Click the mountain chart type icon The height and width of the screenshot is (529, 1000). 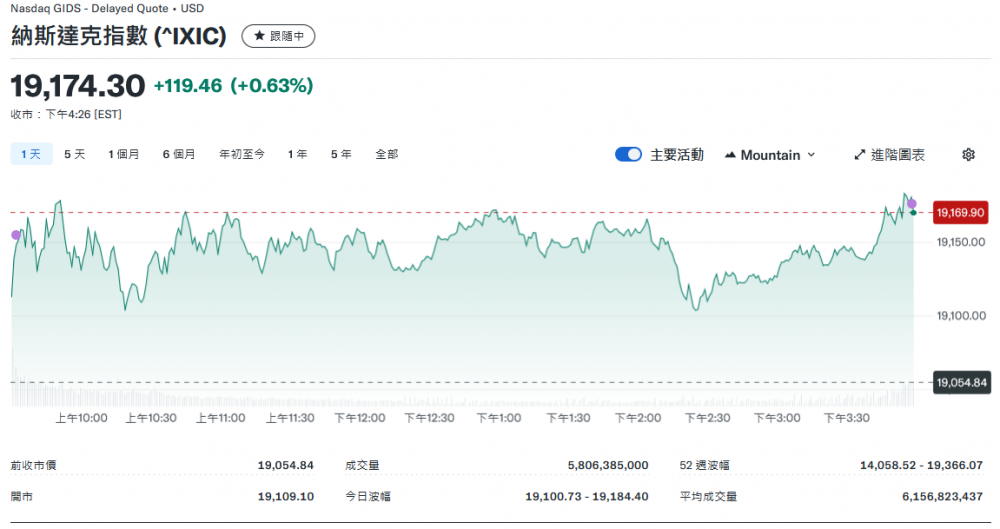(x=730, y=155)
